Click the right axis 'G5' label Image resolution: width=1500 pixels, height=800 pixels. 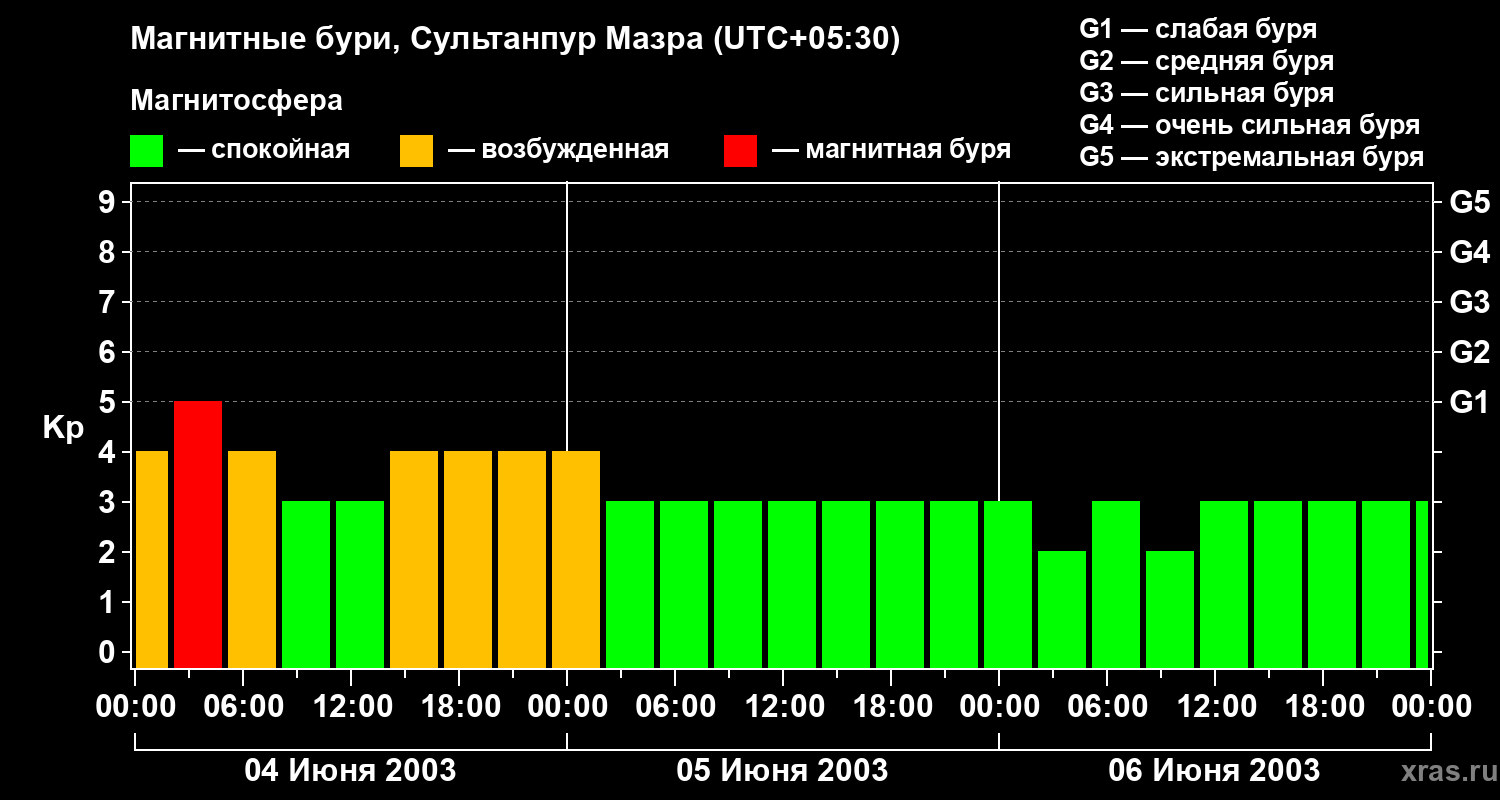click(x=1470, y=202)
